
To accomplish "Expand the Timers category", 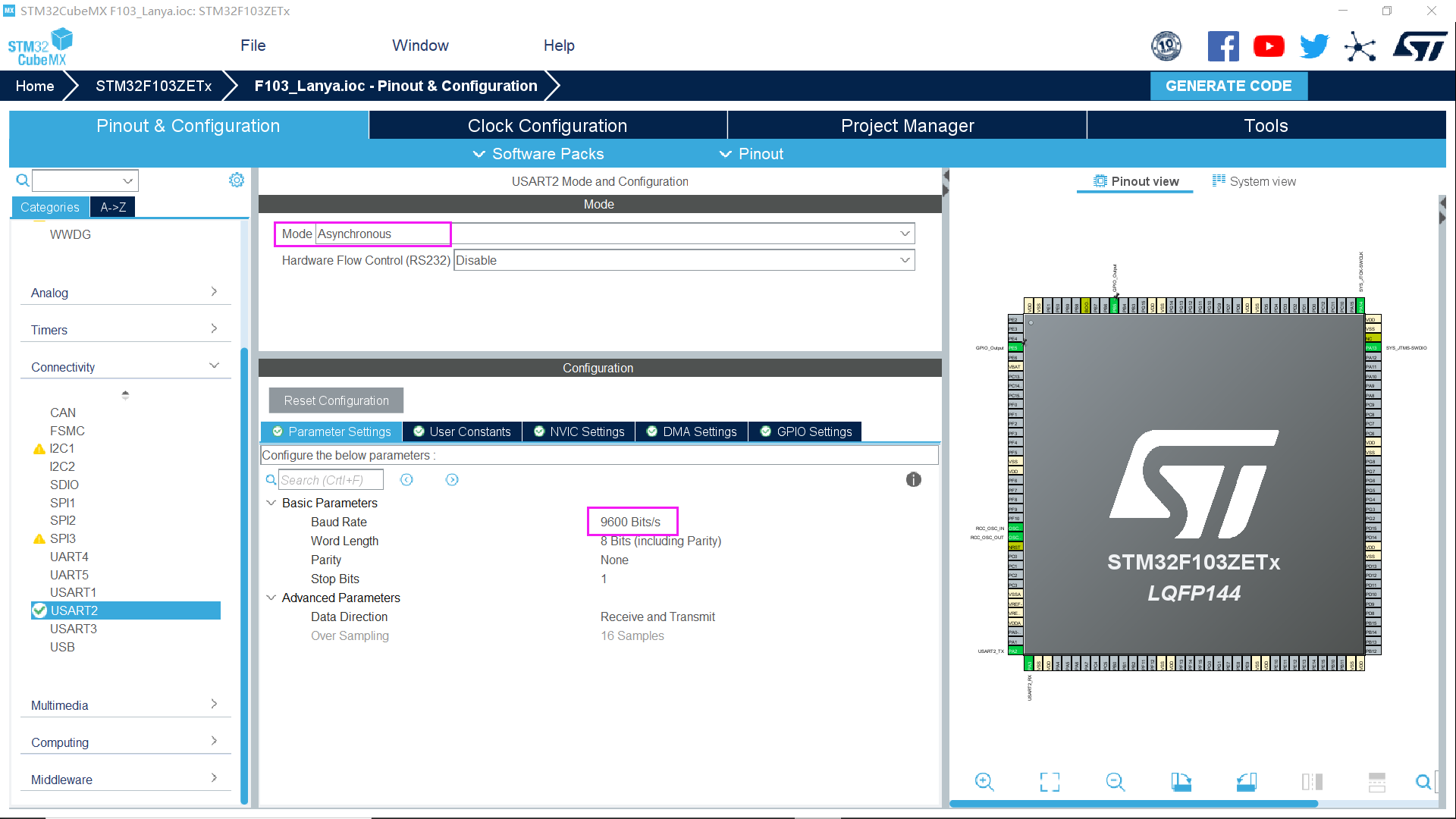I will click(125, 330).
